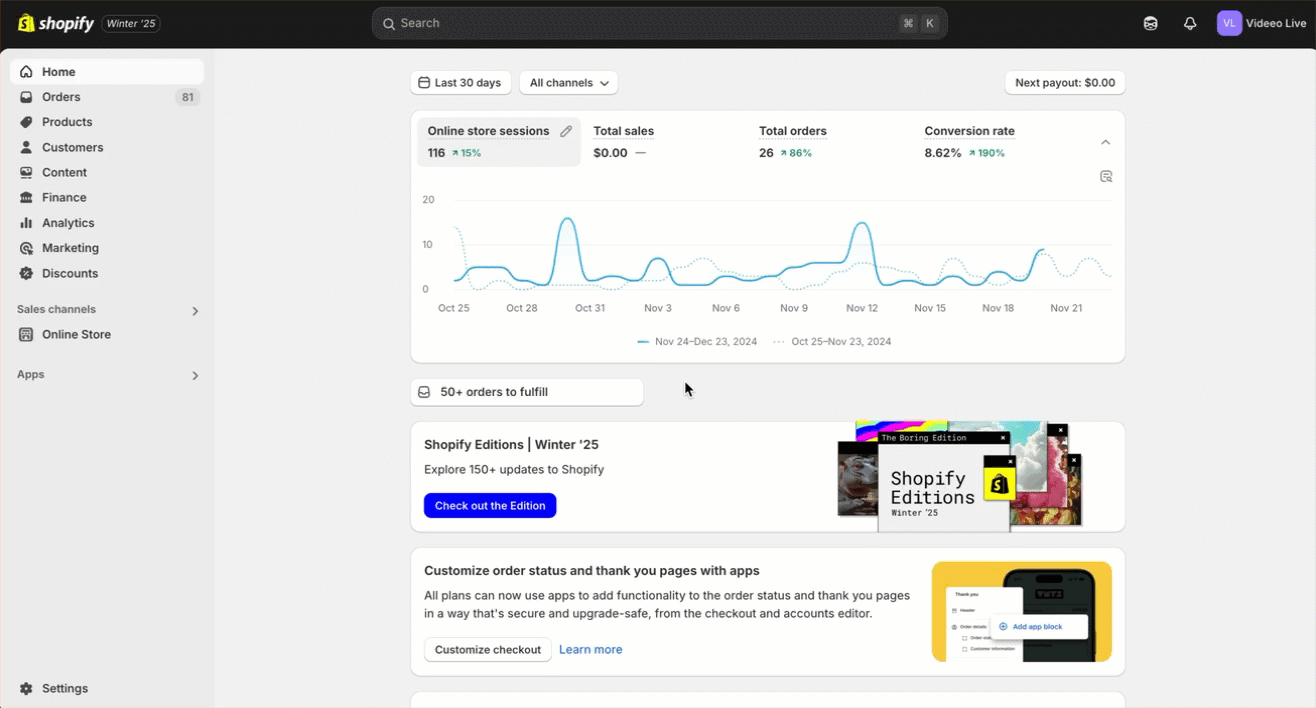The height and width of the screenshot is (708, 1316).
Task: Follow the Learn more link
Action: point(590,649)
